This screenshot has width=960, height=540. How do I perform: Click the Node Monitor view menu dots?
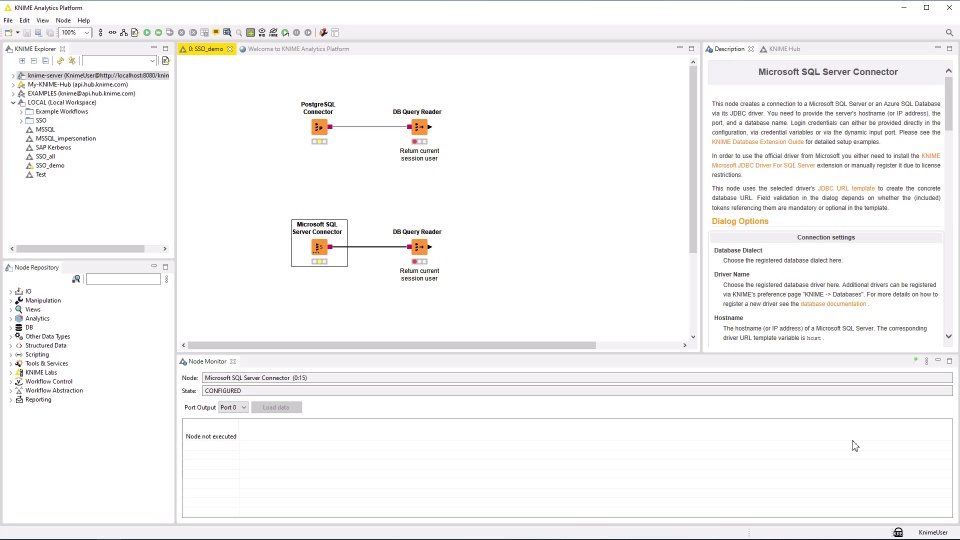coord(926,361)
